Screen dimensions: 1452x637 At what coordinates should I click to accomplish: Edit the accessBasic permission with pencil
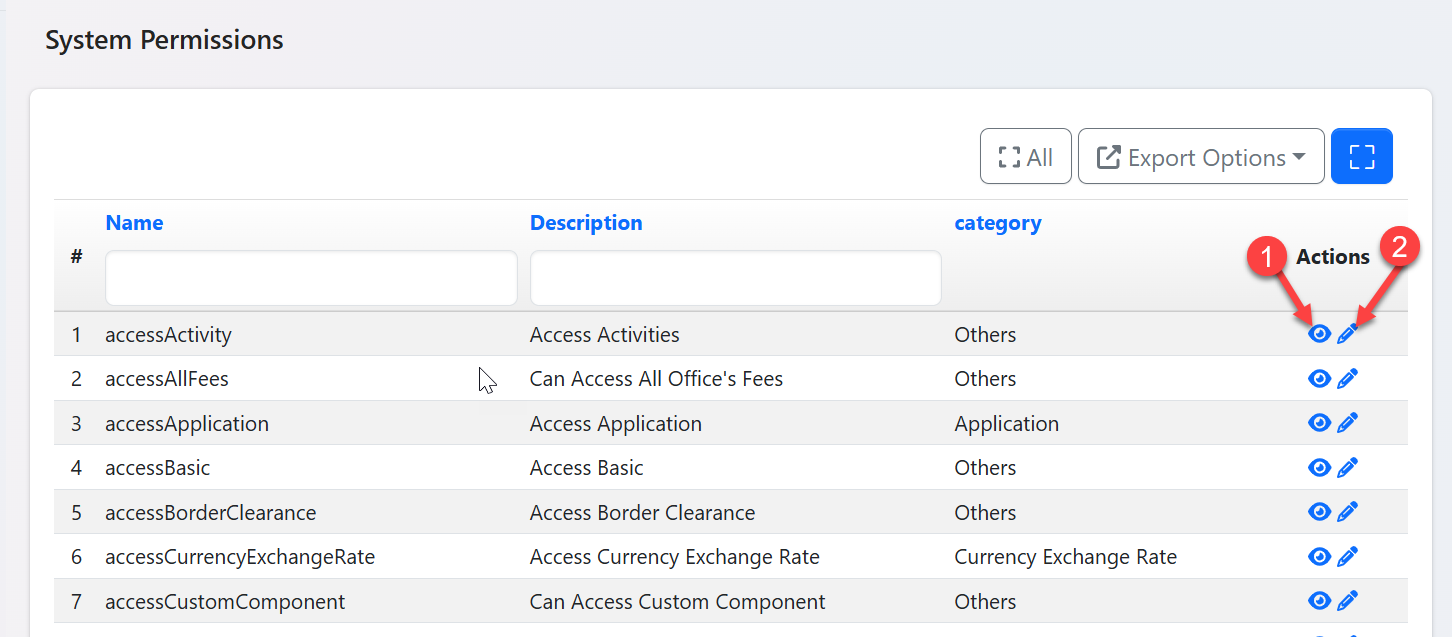(1347, 467)
